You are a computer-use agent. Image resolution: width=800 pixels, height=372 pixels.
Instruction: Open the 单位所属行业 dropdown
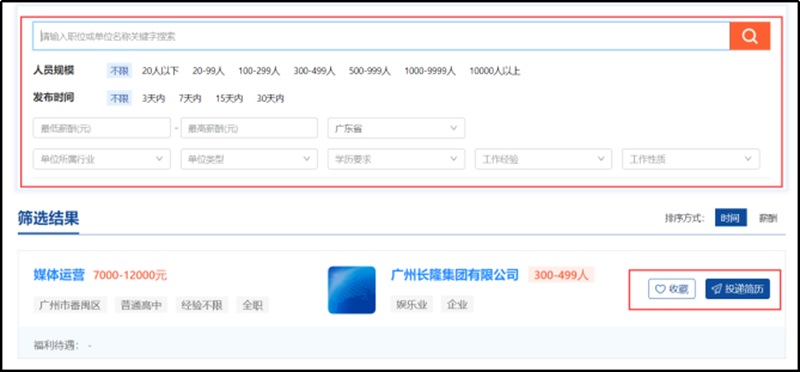point(102,159)
